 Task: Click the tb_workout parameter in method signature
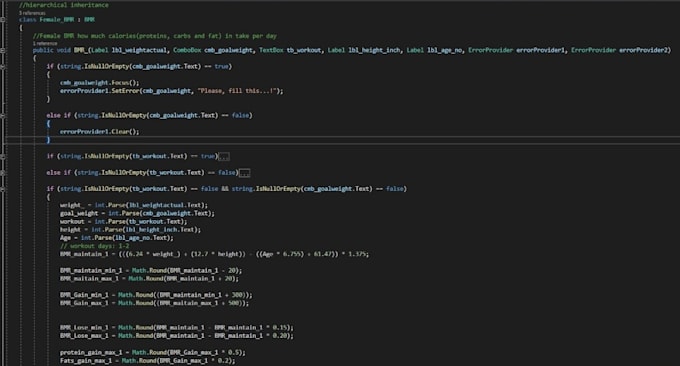click(304, 50)
